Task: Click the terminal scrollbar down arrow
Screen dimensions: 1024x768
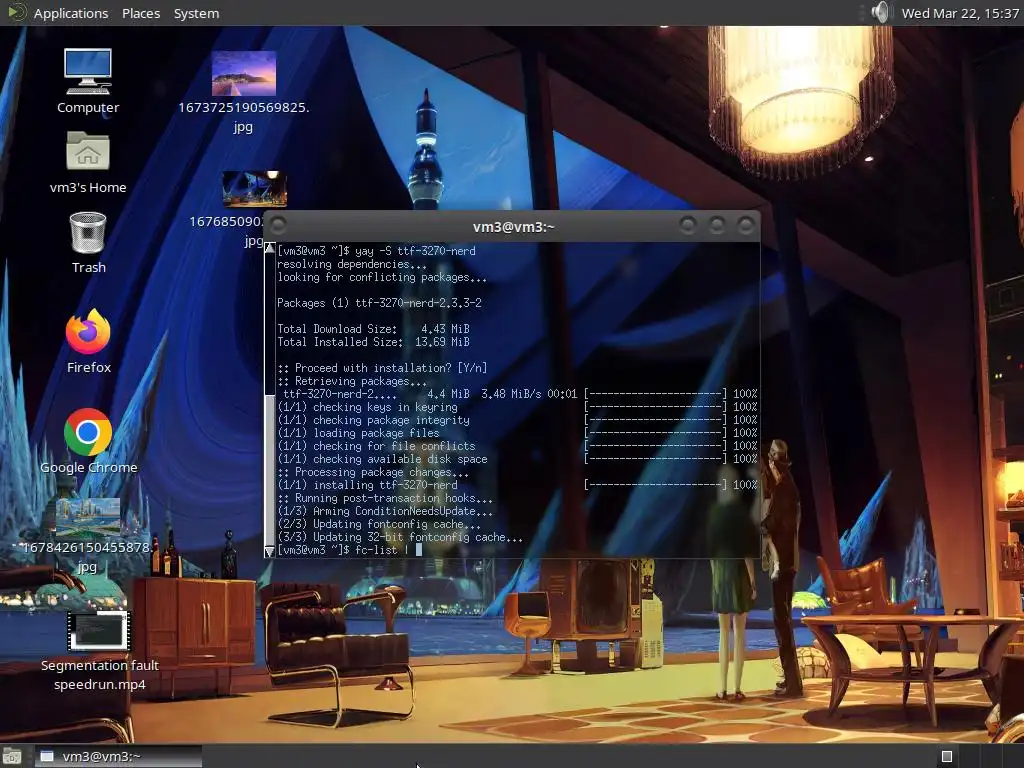Action: [269, 552]
